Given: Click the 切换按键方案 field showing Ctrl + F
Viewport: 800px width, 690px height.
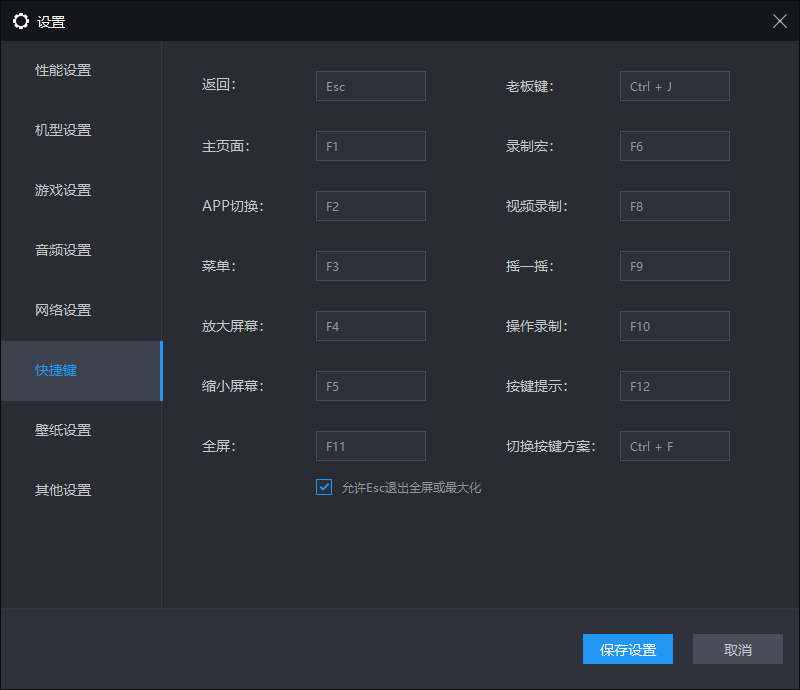Looking at the screenshot, I should (x=674, y=446).
